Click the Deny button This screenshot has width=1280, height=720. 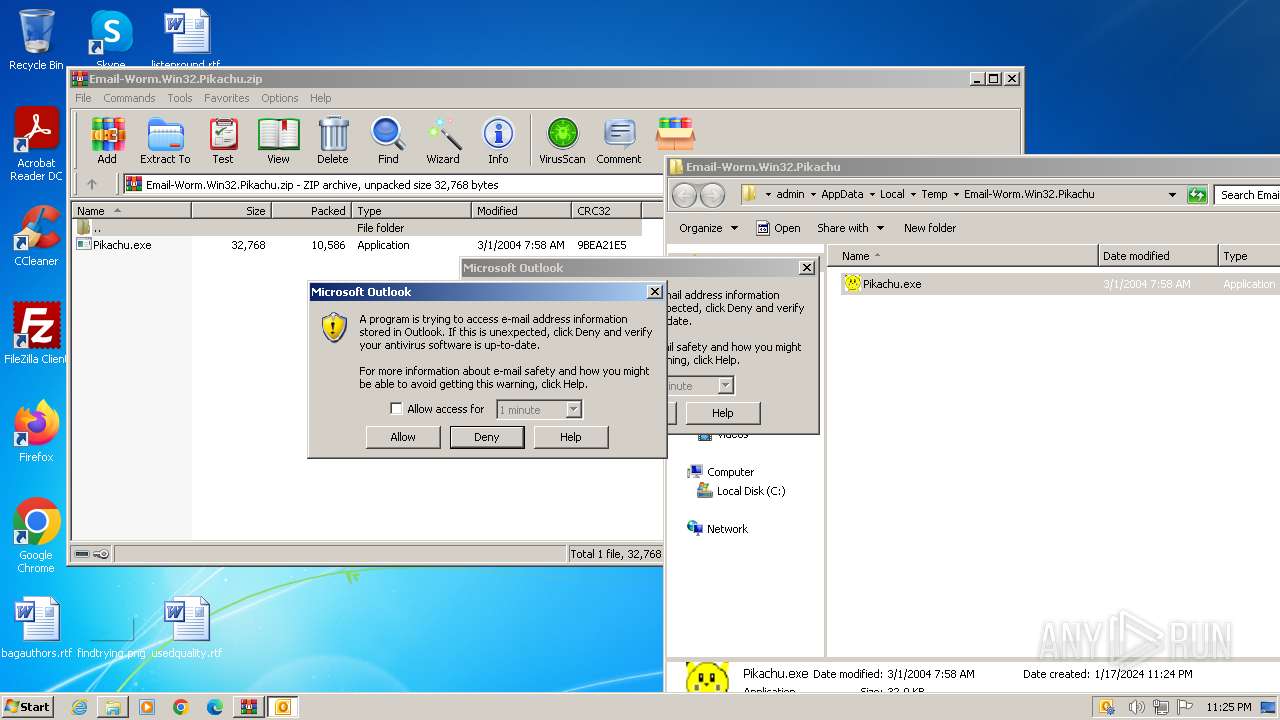tap(487, 437)
